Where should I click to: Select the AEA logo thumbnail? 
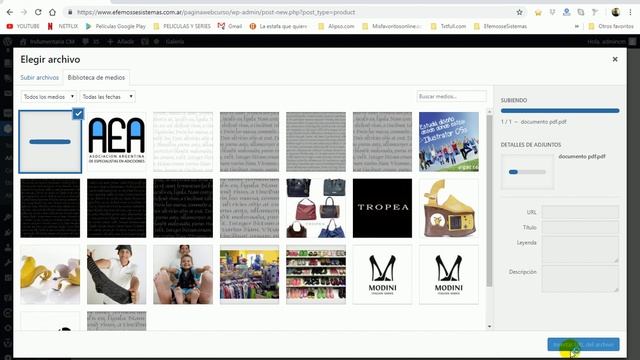(117, 142)
